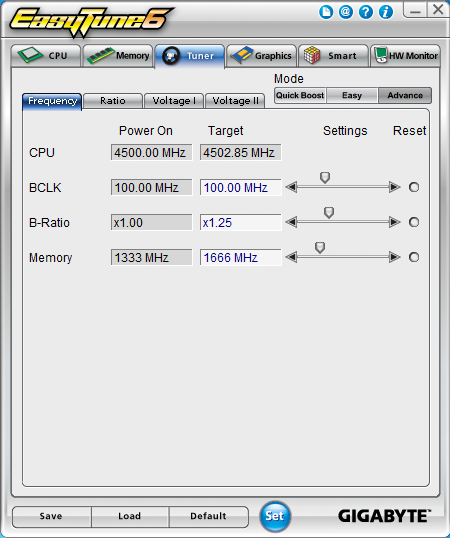Select the BCLK reset radio button
The image size is (450, 538).
(414, 187)
